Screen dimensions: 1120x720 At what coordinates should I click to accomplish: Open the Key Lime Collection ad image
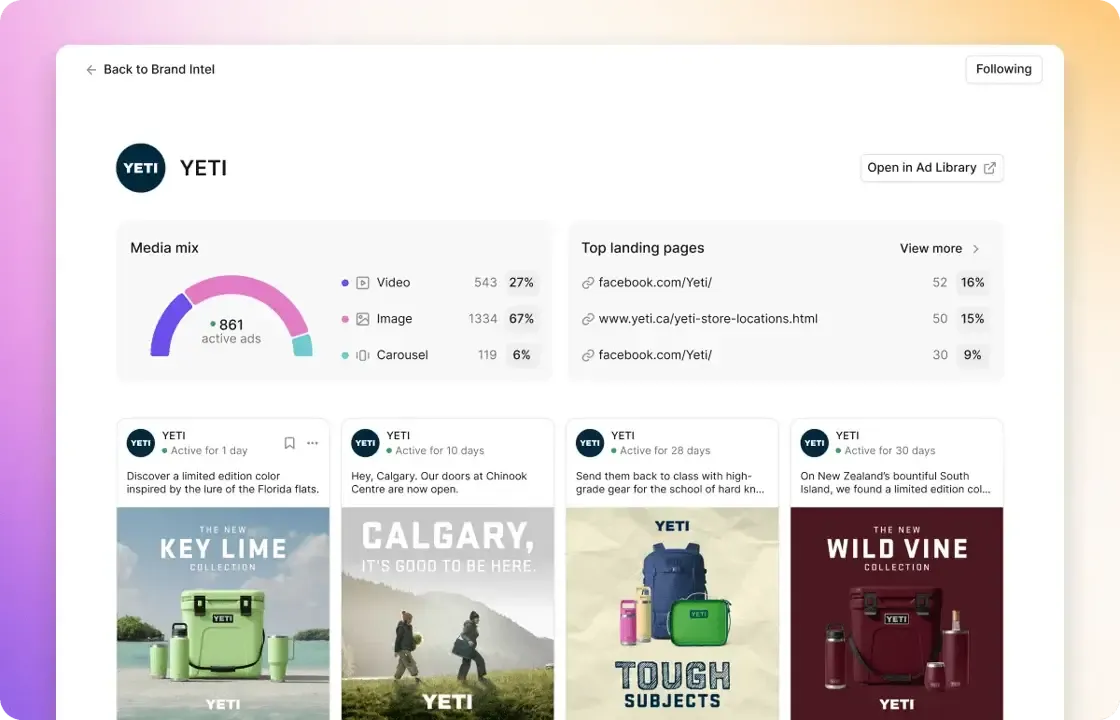[223, 614]
